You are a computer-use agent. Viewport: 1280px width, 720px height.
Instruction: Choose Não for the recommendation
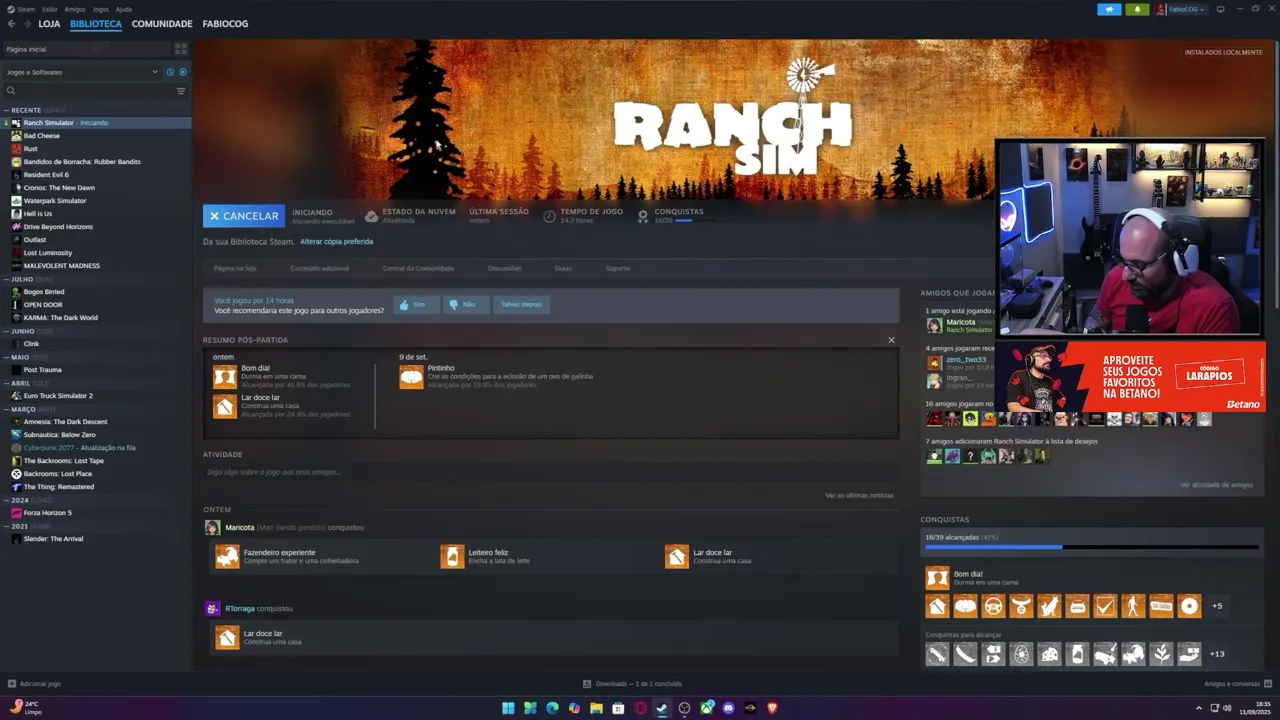coord(464,304)
